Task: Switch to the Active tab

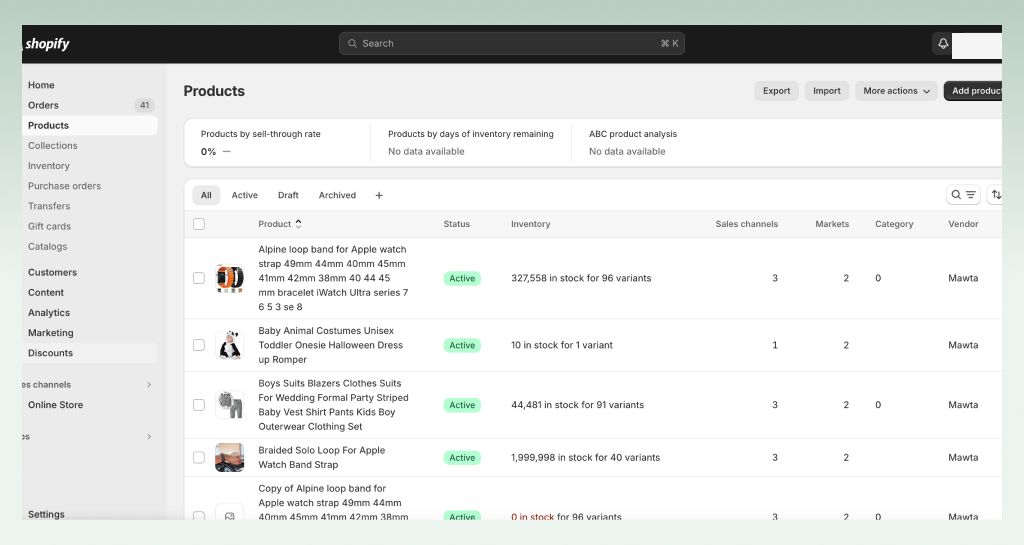Action: point(245,195)
